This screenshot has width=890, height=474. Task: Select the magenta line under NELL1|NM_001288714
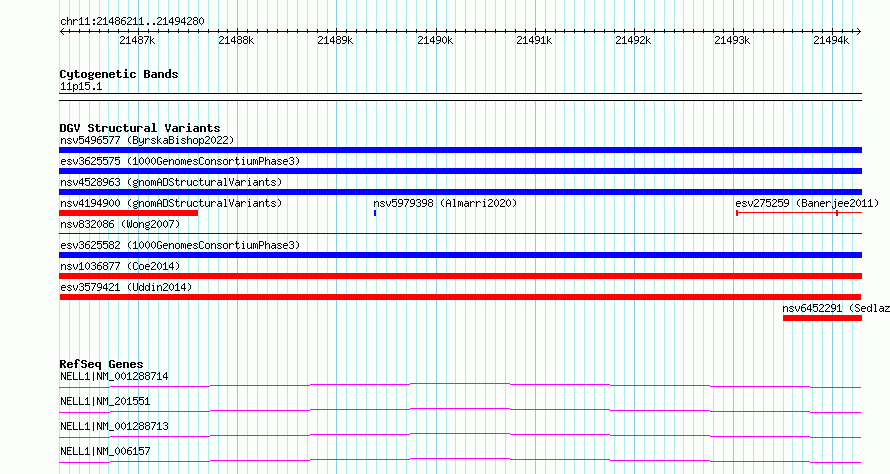click(x=460, y=385)
